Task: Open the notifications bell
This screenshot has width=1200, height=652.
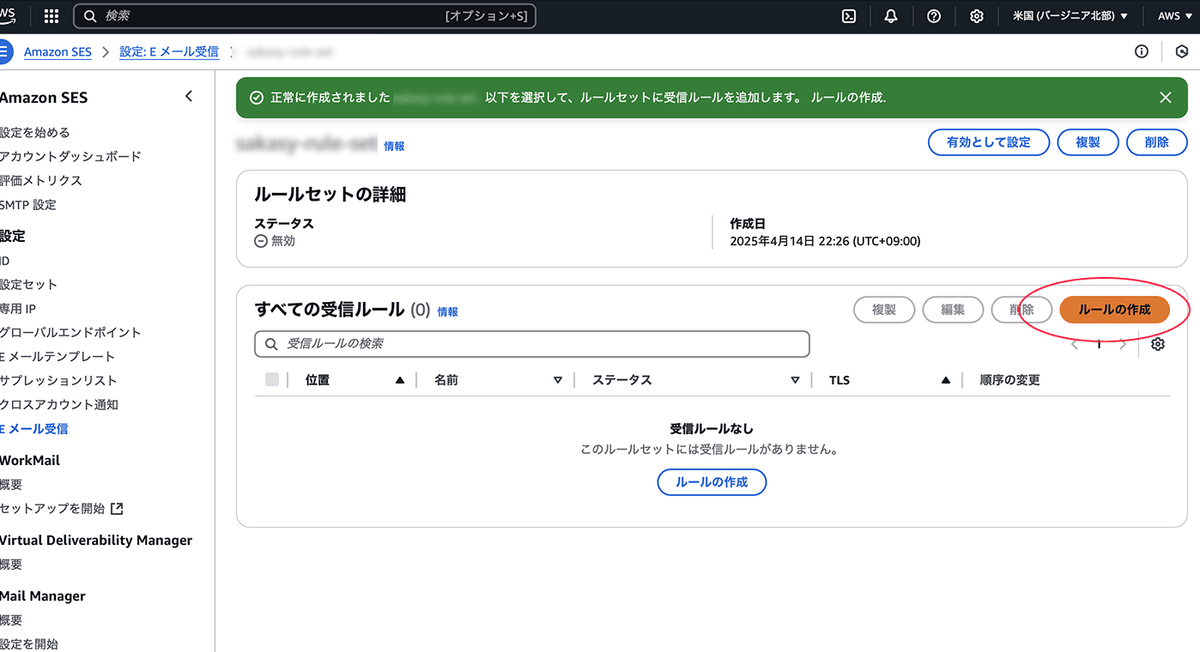Action: (891, 16)
